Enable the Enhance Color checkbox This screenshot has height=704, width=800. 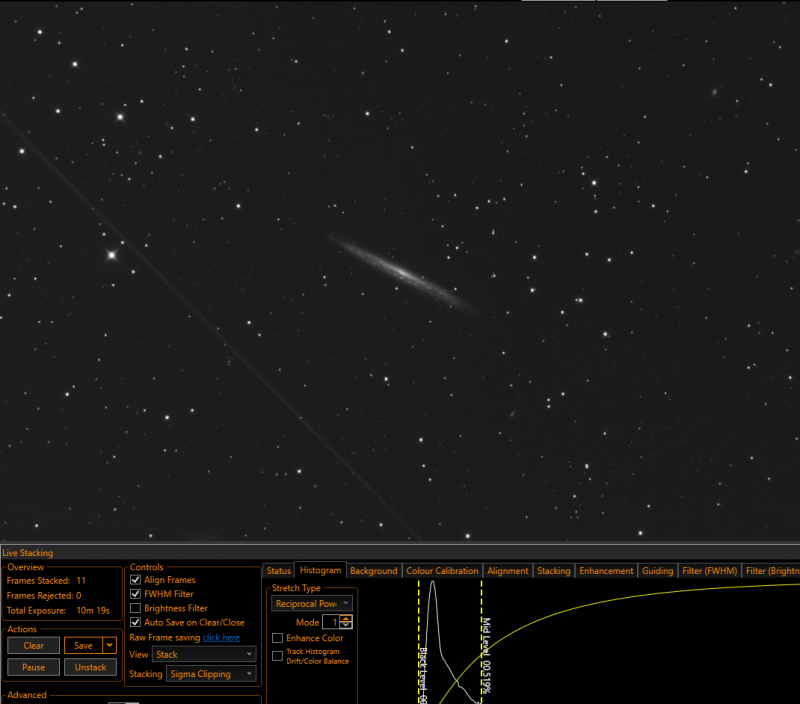[x=278, y=638]
